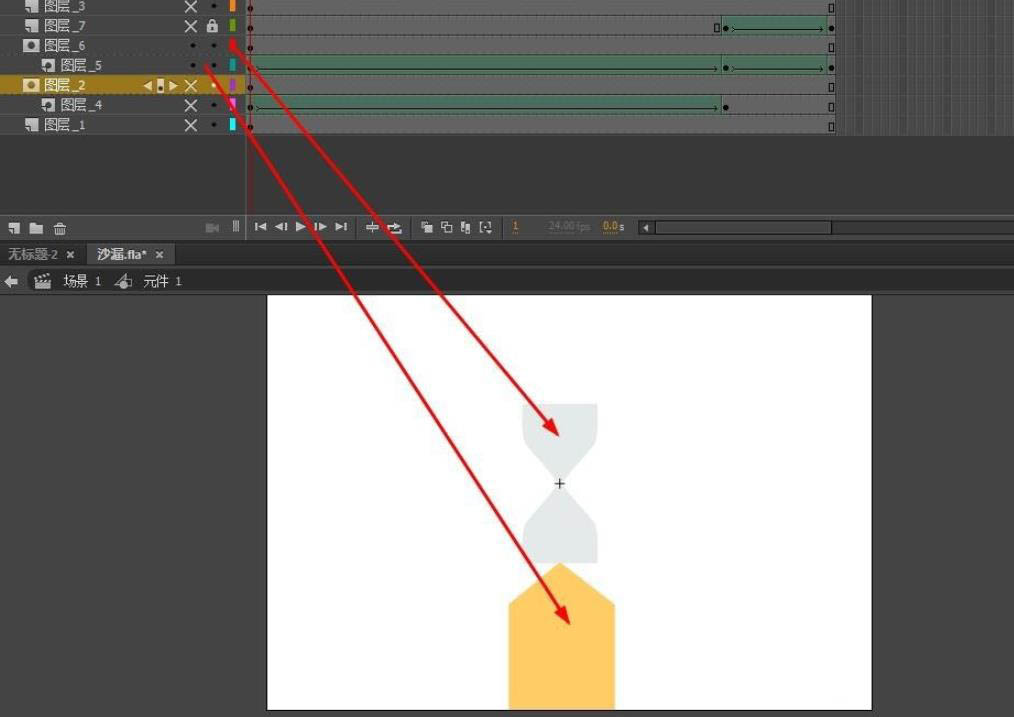
Task: Create a new layer in timeline
Action: pos(14,228)
